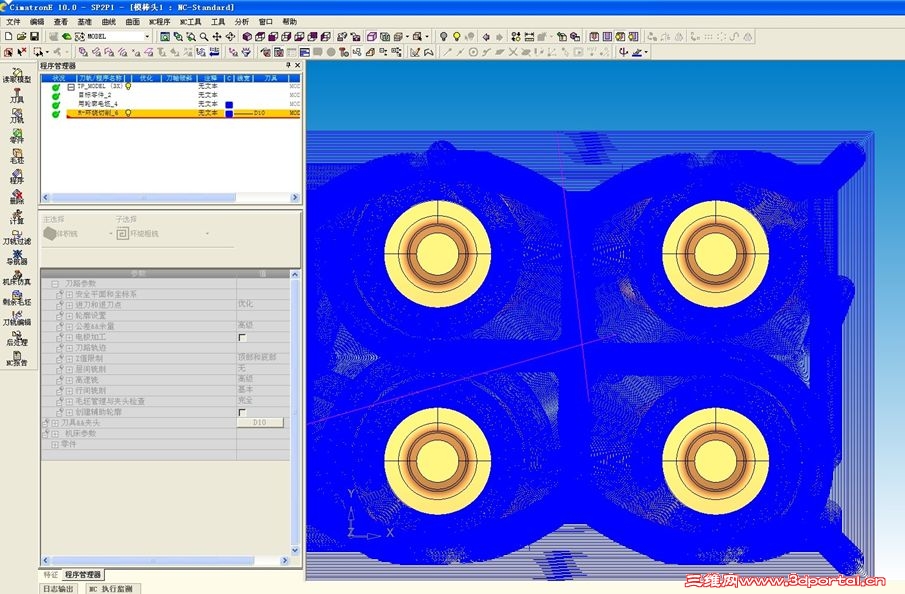Select the 刀具 cutter sidebar icon

(17, 96)
